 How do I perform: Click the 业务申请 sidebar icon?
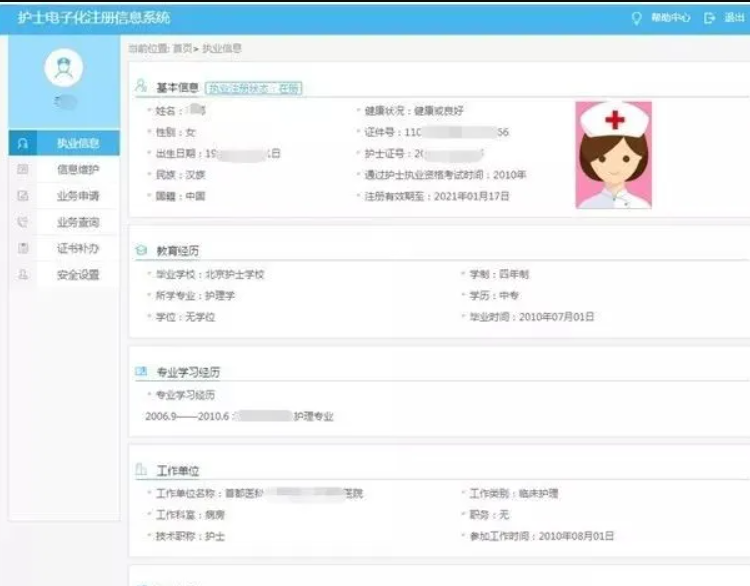coord(23,196)
